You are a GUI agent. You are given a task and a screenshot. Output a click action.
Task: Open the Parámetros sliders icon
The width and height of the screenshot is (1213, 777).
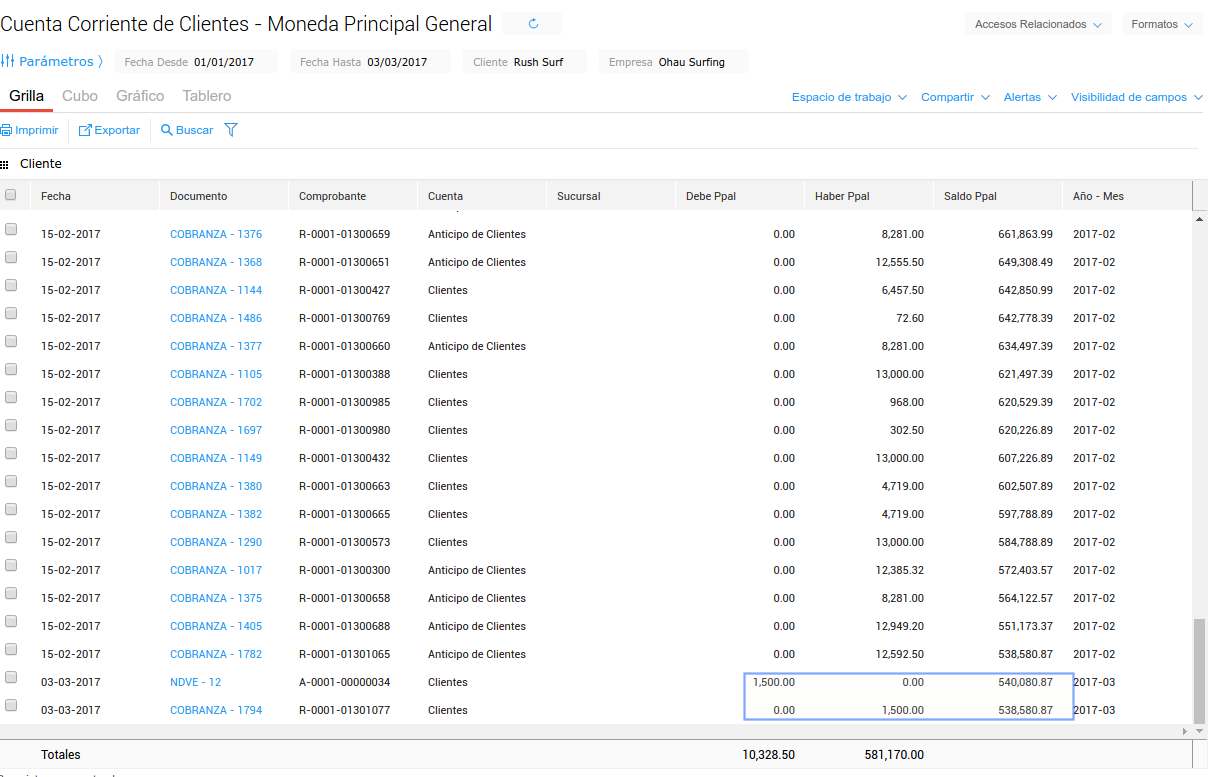pos(8,62)
